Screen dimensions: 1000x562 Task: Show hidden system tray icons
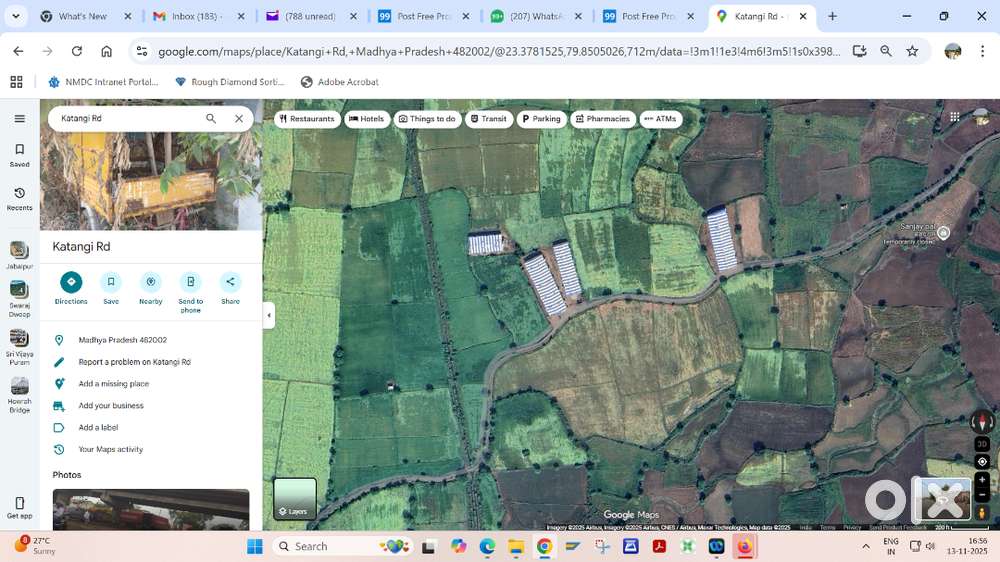[x=866, y=546]
